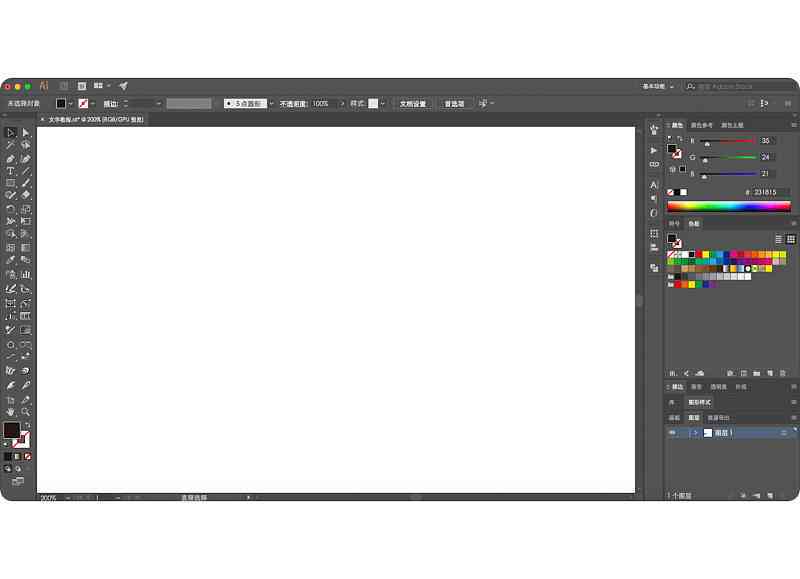This screenshot has height=579, width=800.
Task: Select the Rotate tool
Action: pos(10,209)
